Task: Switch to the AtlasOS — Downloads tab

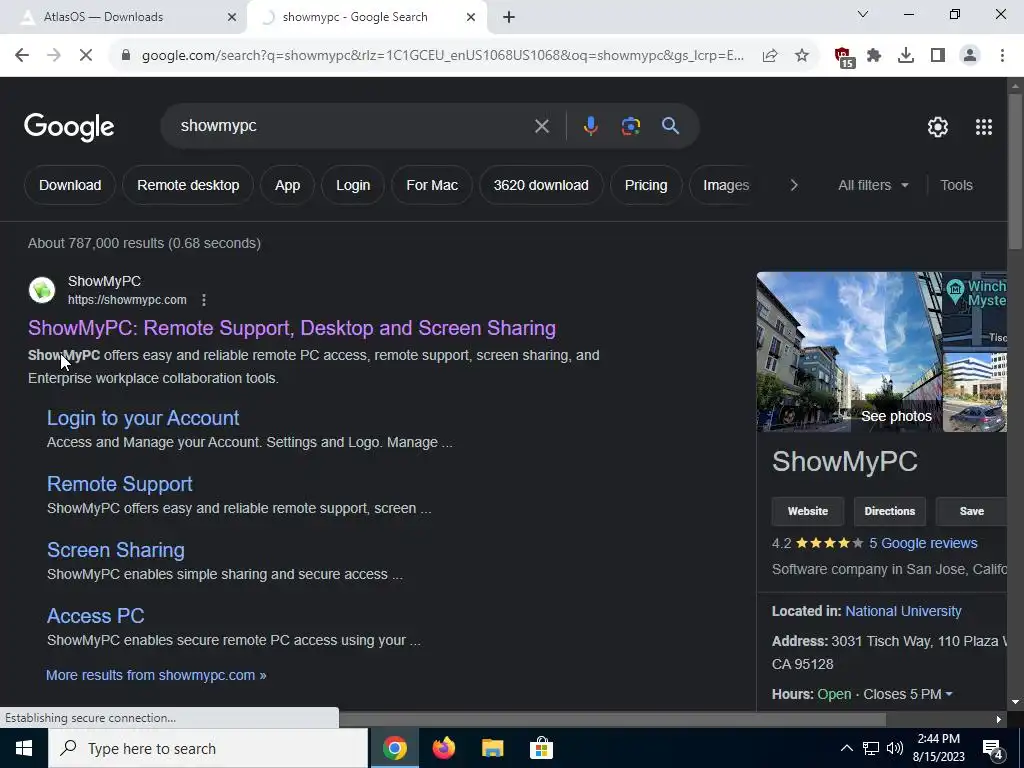Action: click(124, 17)
